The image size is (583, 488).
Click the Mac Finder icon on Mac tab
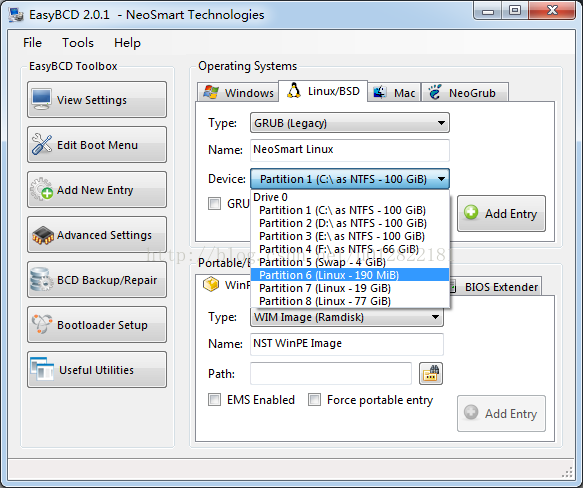[380, 92]
